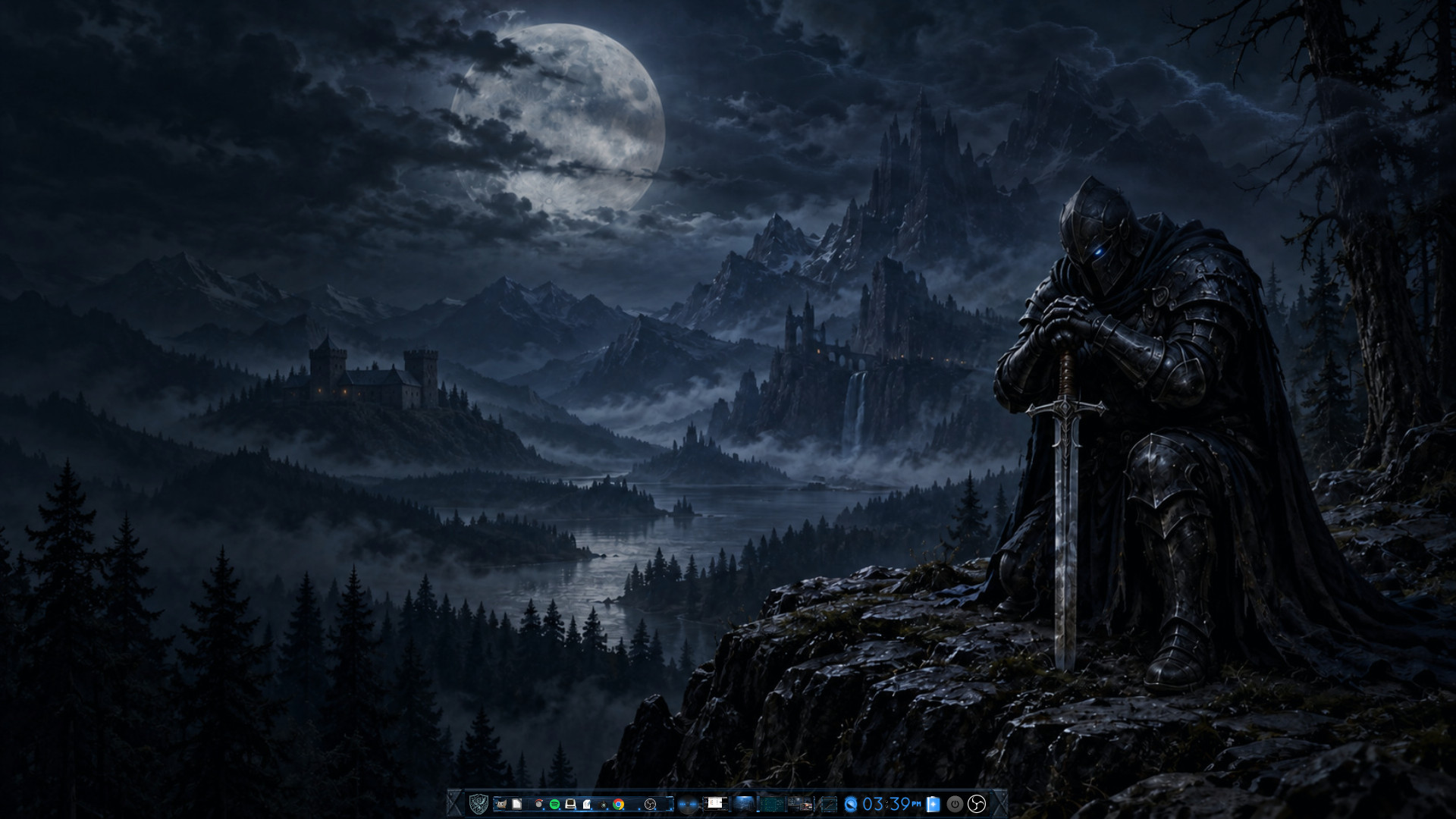Click the OBS system tray icon
This screenshot has width=1456, height=819.
tap(977, 804)
